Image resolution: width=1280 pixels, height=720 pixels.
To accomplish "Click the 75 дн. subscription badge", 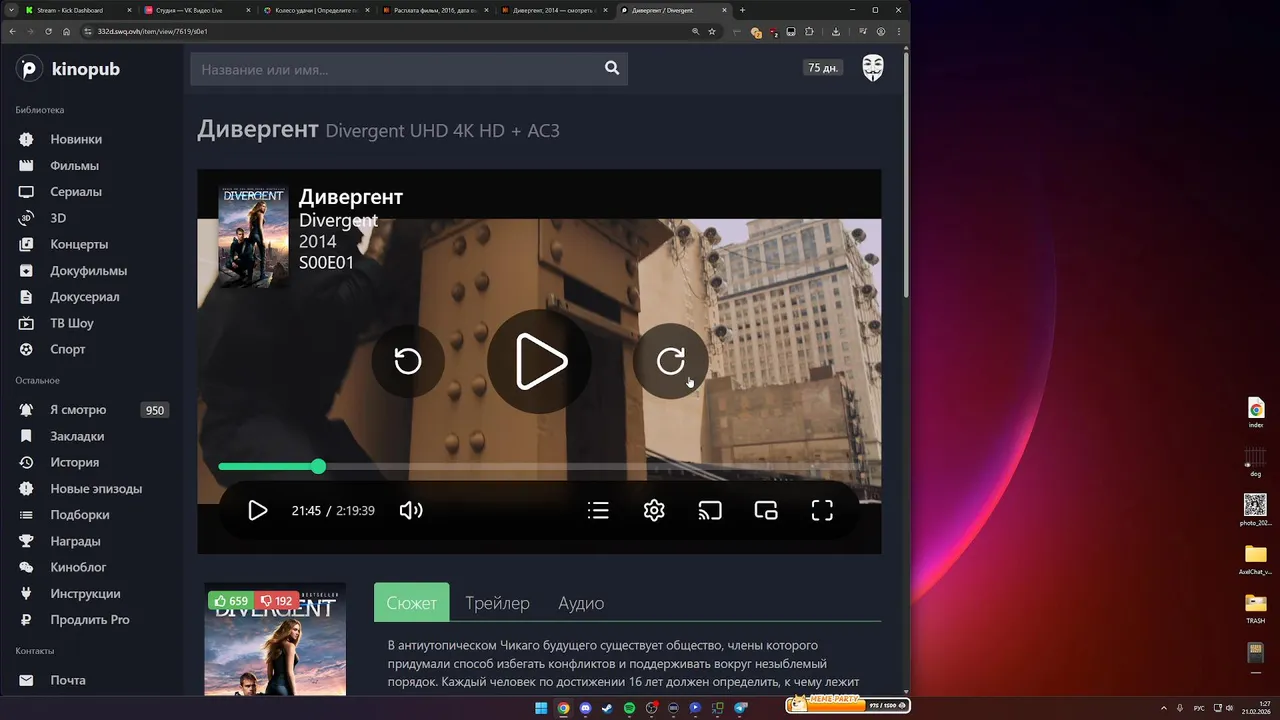I will pyautogui.click(x=823, y=68).
